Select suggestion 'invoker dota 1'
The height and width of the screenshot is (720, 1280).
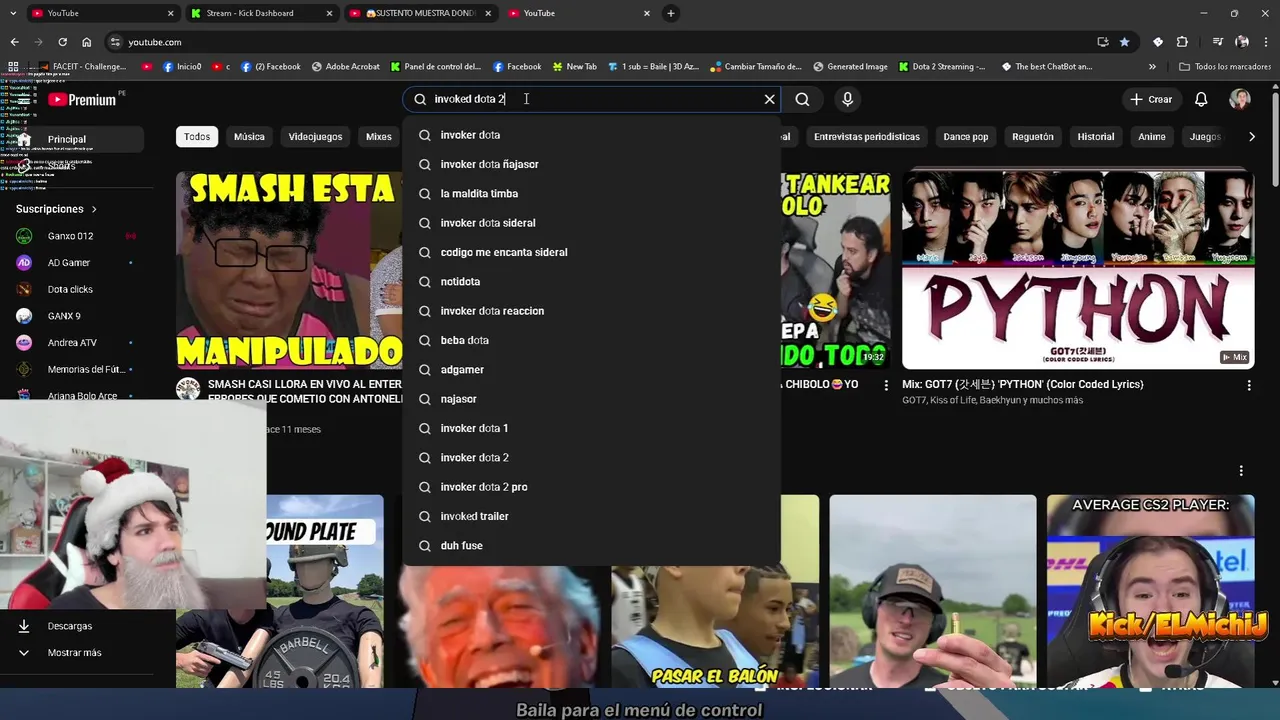coord(591,428)
